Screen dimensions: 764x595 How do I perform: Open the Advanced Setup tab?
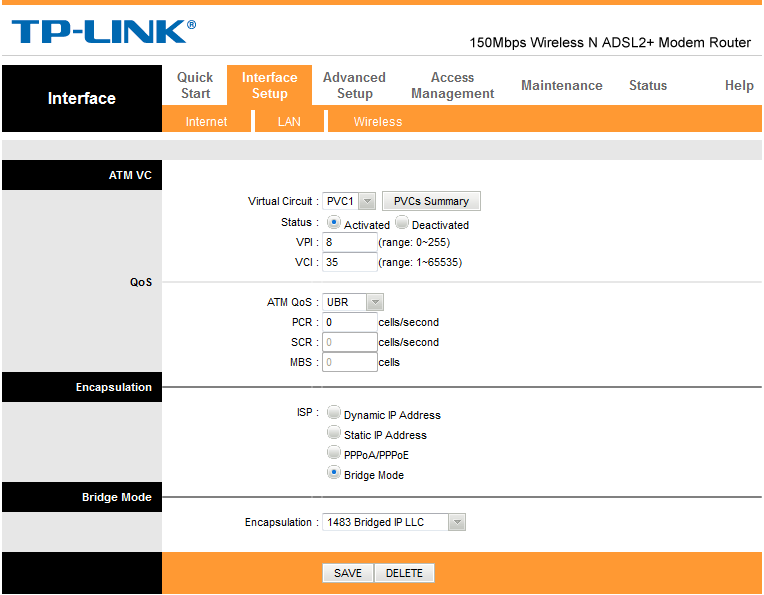point(354,85)
